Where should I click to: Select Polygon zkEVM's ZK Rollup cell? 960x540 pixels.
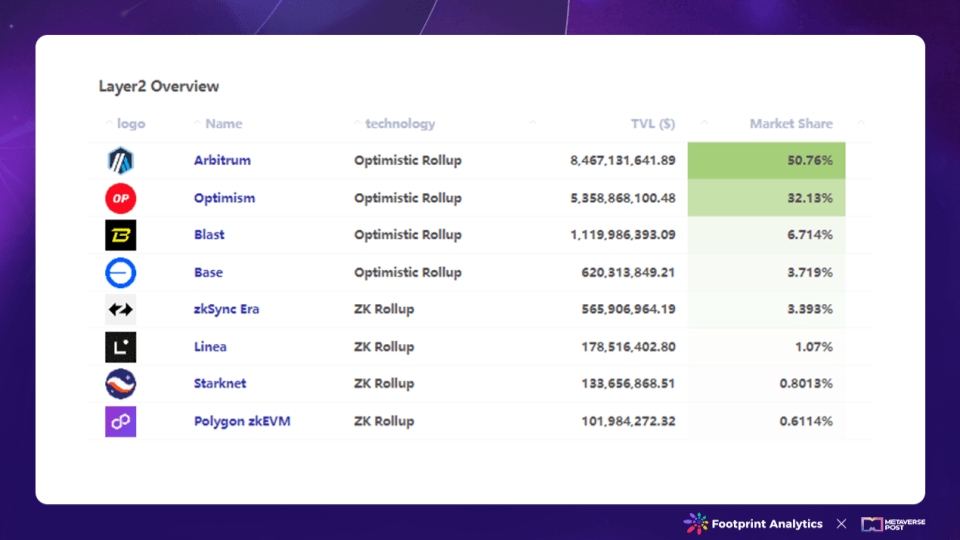click(x=384, y=421)
